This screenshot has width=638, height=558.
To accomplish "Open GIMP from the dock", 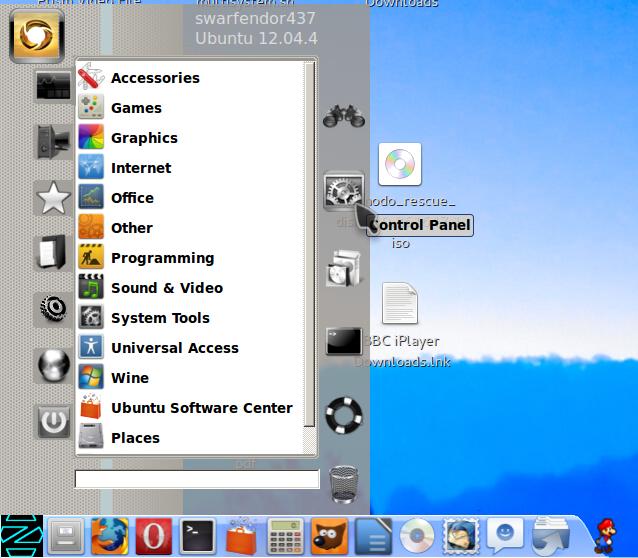I will coord(329,535).
